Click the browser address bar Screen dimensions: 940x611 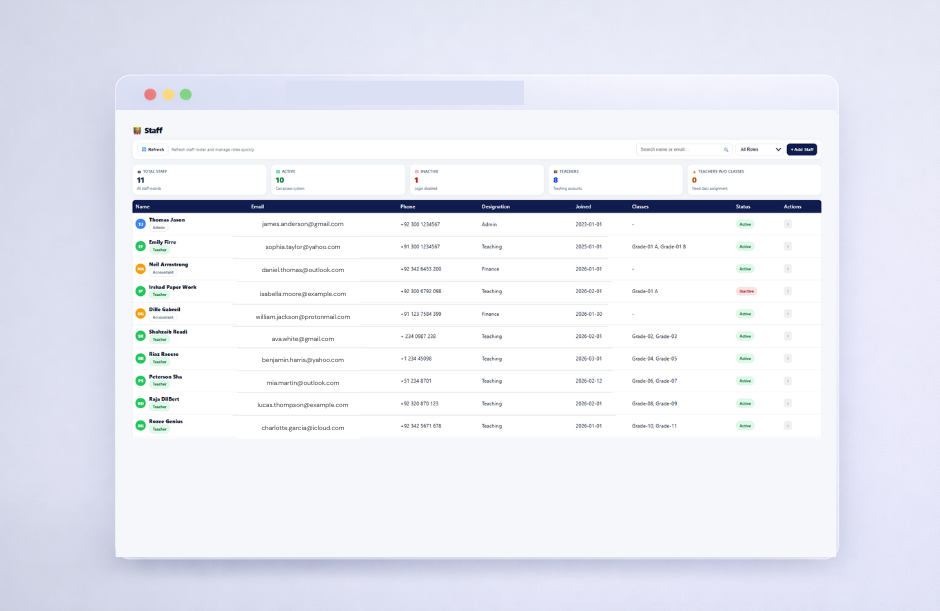[x=405, y=93]
